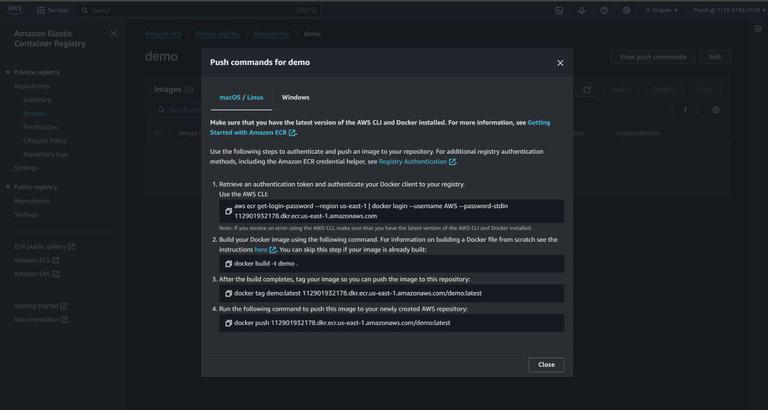
Task: Click the Close button in dialog
Action: tap(546, 364)
